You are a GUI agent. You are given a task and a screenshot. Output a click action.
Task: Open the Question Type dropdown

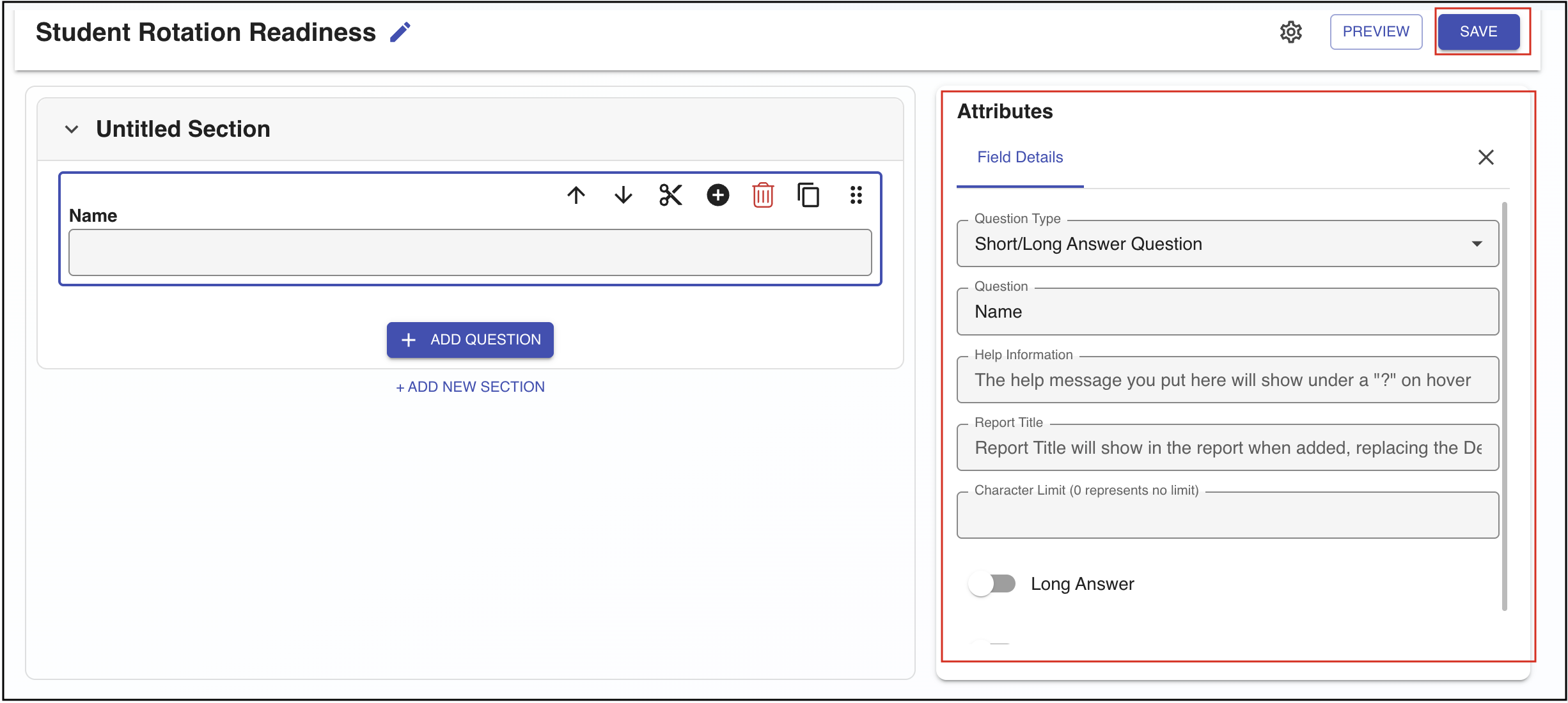[1227, 243]
